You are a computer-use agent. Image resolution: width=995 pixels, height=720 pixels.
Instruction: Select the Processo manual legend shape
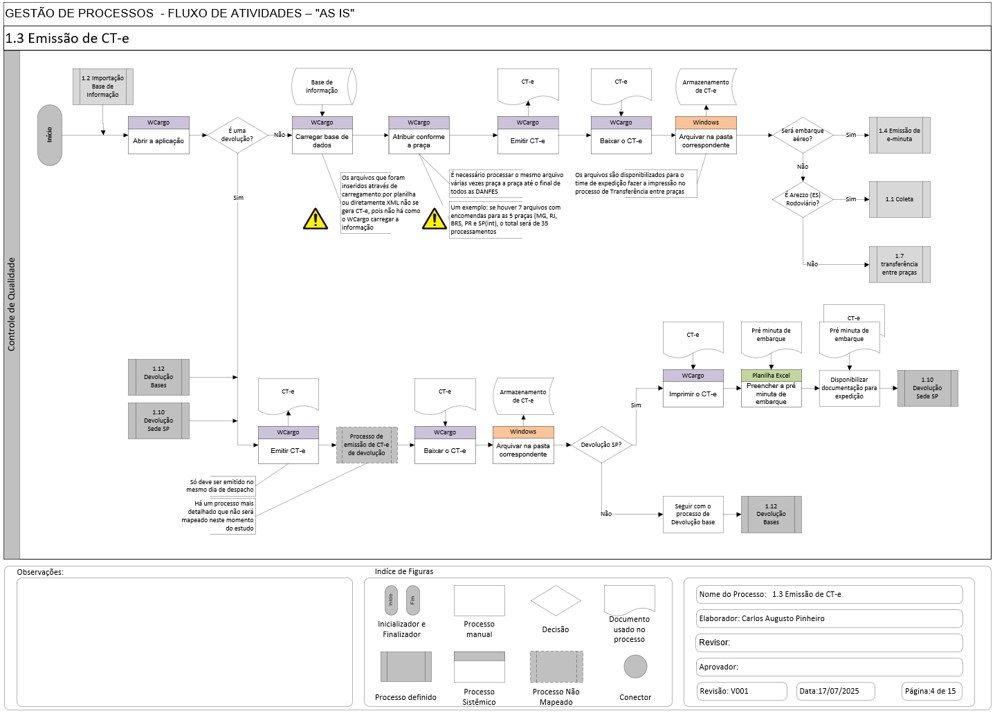[x=479, y=601]
